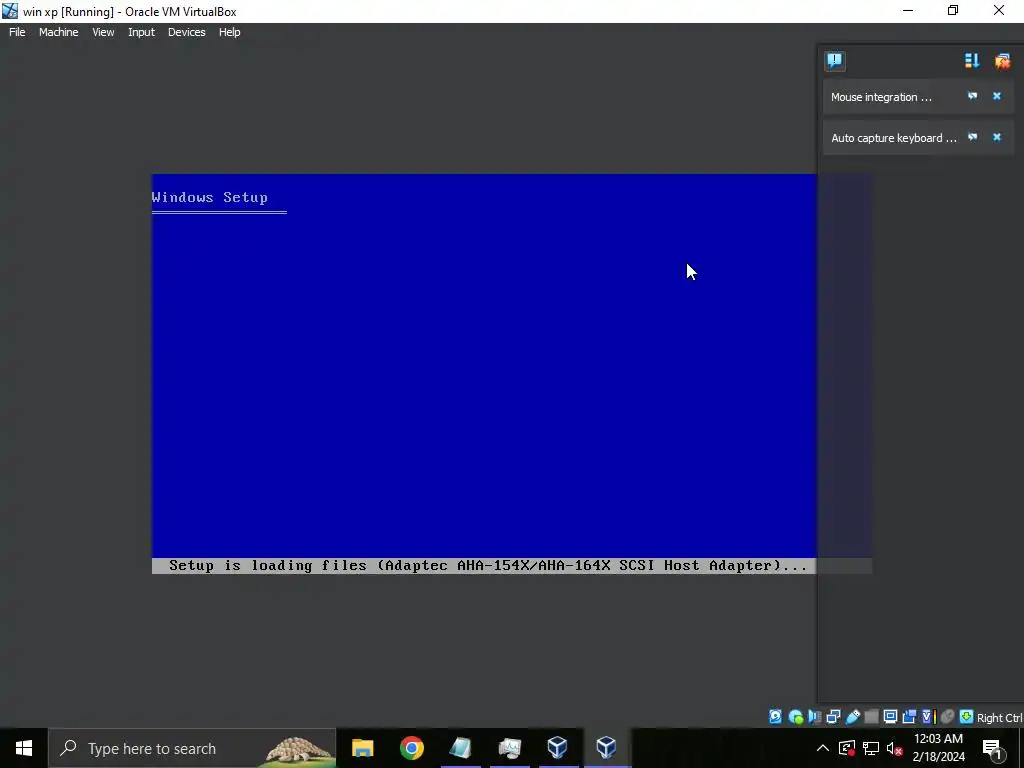Expand the Mouse integration notification
This screenshot has width=1024, height=768.
[881, 97]
